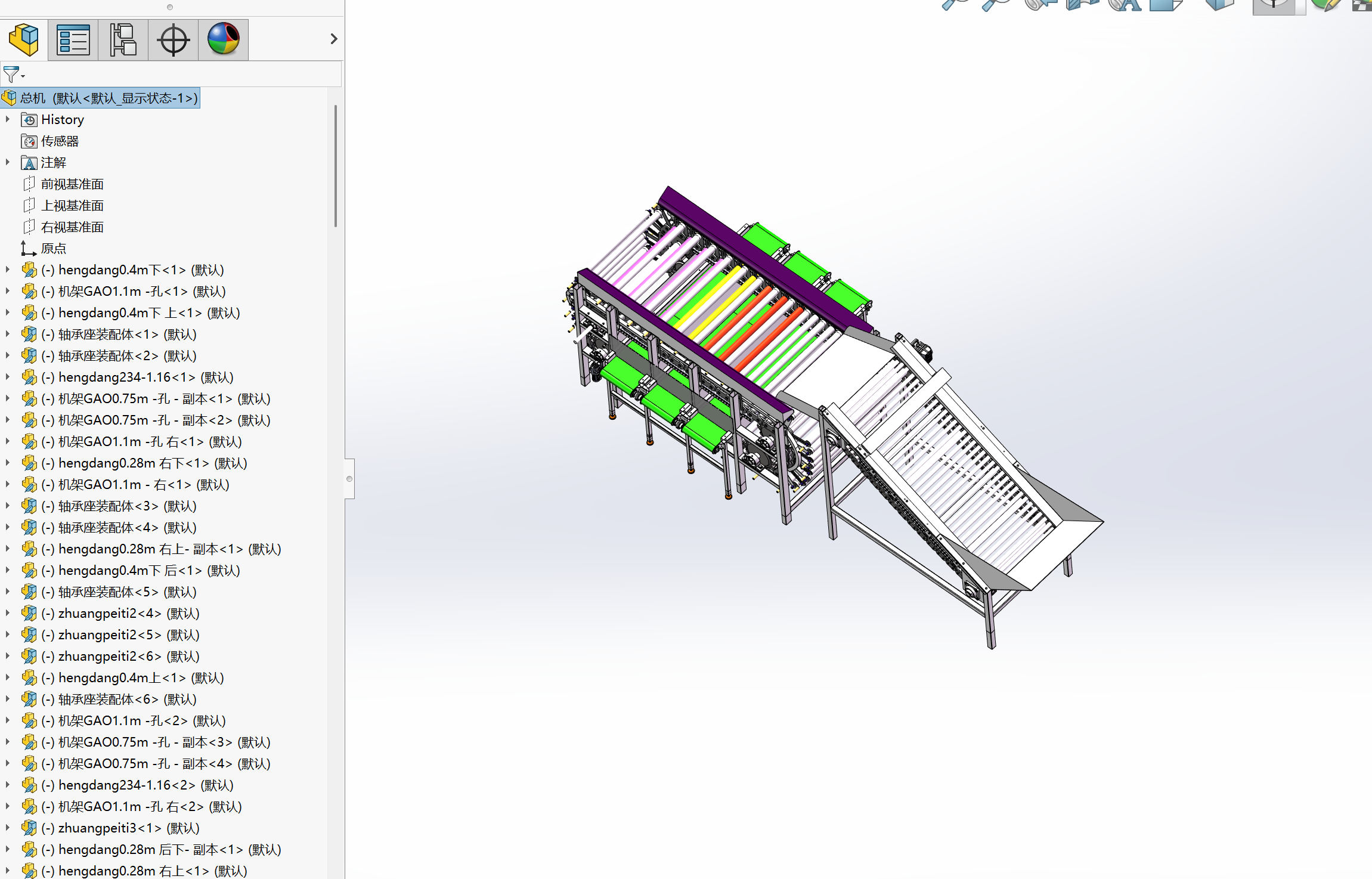The height and width of the screenshot is (879, 1372).
Task: Click the 轴承座装配体<1> assembly icon
Action: click(x=29, y=335)
